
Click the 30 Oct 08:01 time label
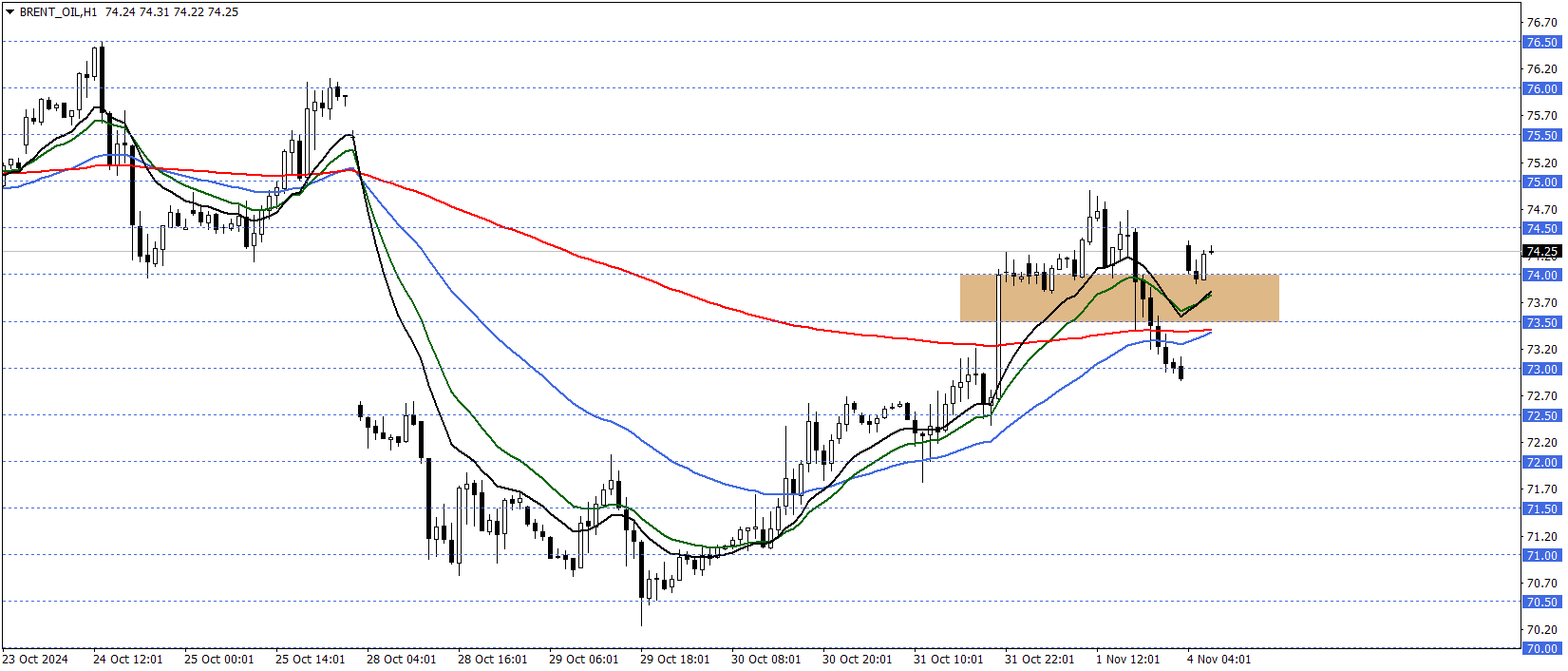tap(765, 659)
